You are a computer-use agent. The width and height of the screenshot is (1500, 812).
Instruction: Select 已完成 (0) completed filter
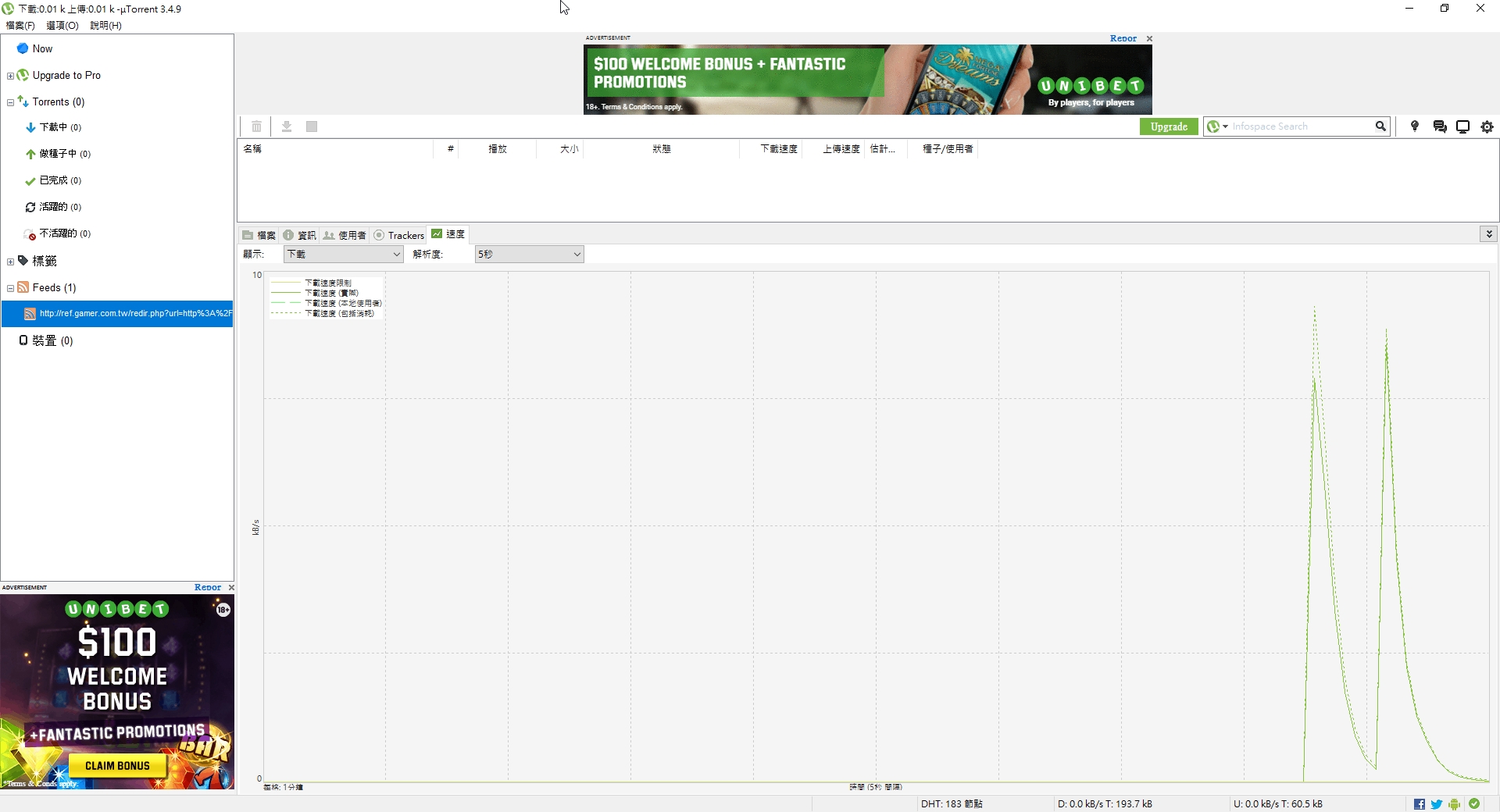click(60, 180)
